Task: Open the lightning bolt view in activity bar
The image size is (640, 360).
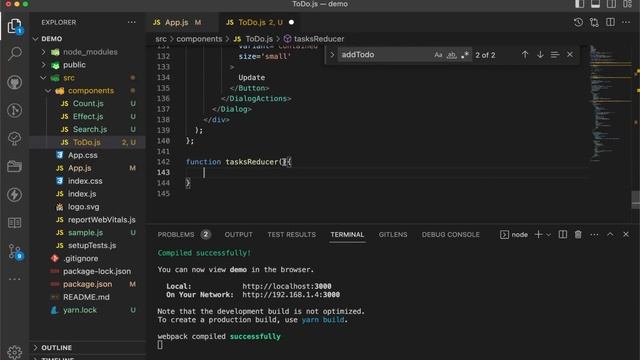Action: click(x=15, y=195)
